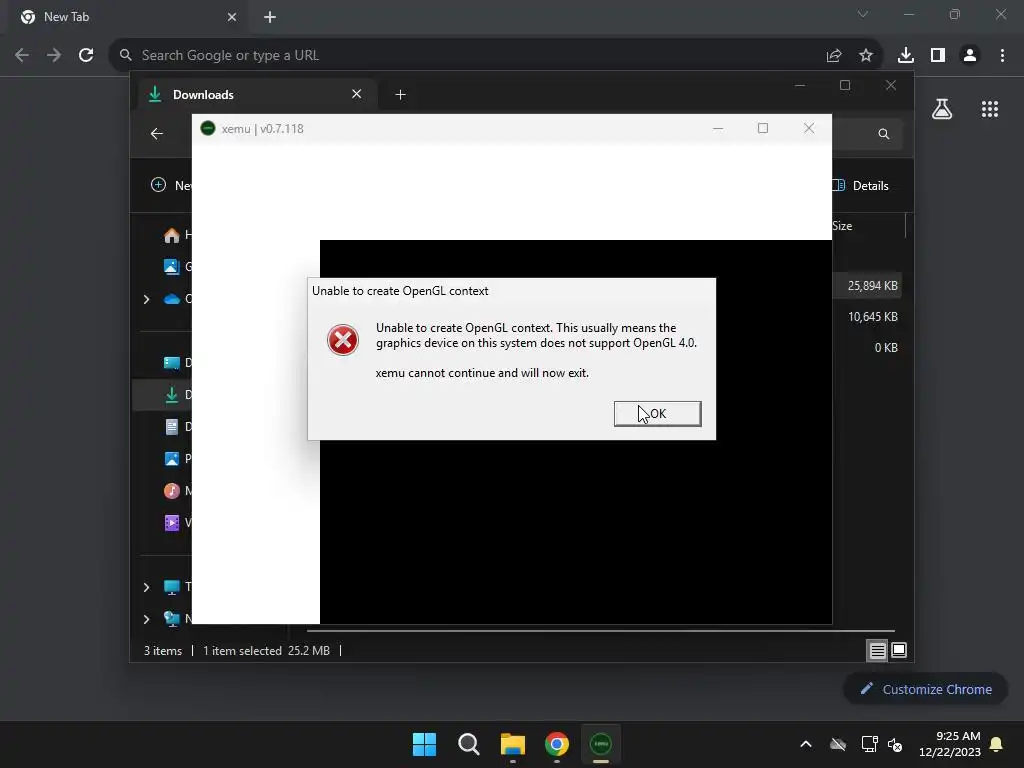Image resolution: width=1024 pixels, height=768 pixels.
Task: Toggle Chrome's side panel
Action: (x=938, y=56)
